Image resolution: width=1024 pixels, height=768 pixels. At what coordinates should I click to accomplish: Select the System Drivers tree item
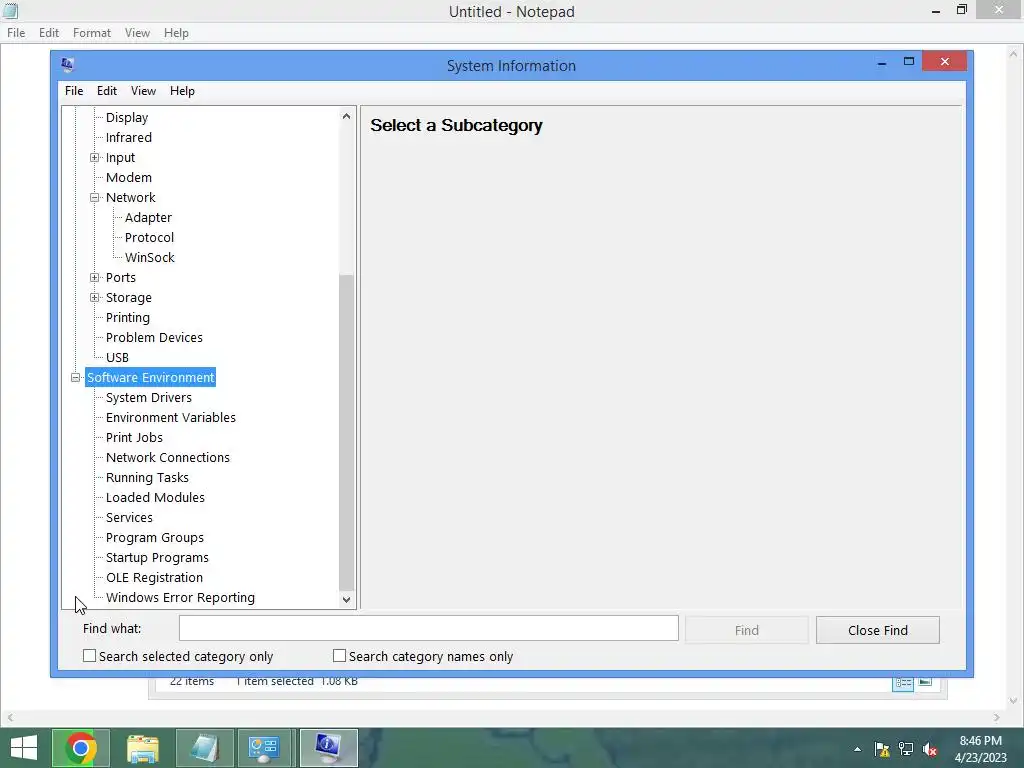click(148, 398)
